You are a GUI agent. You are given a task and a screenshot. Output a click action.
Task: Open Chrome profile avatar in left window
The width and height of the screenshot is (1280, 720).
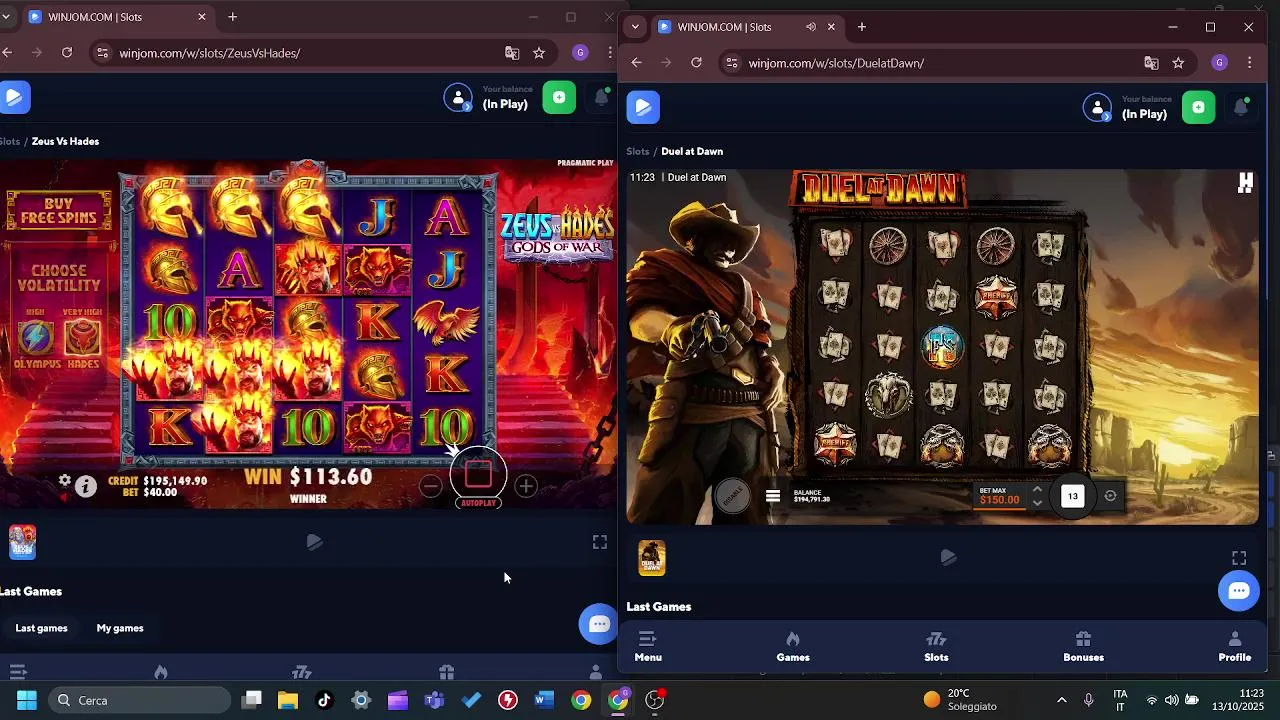click(580, 52)
